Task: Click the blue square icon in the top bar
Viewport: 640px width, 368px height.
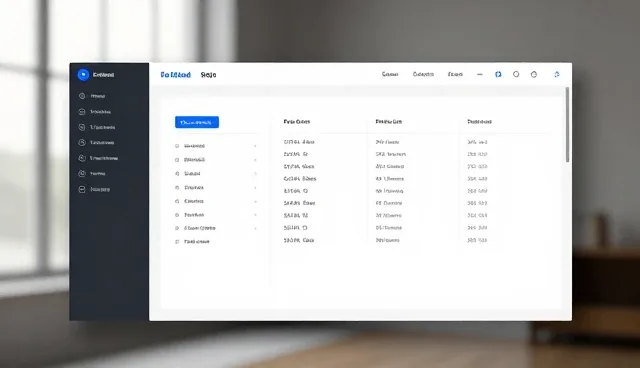Action: [x=498, y=74]
